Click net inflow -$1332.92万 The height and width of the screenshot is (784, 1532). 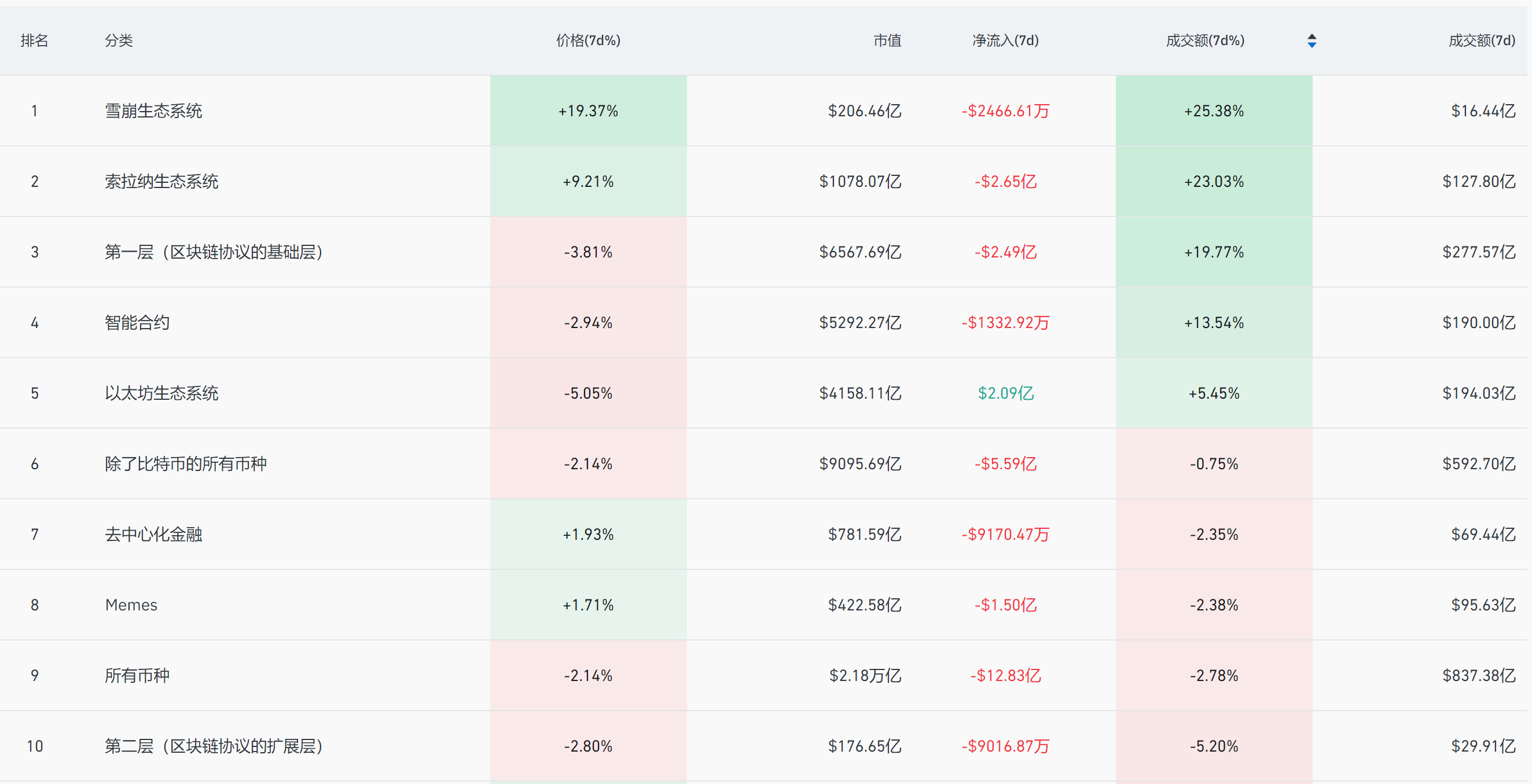pyautogui.click(x=1006, y=323)
